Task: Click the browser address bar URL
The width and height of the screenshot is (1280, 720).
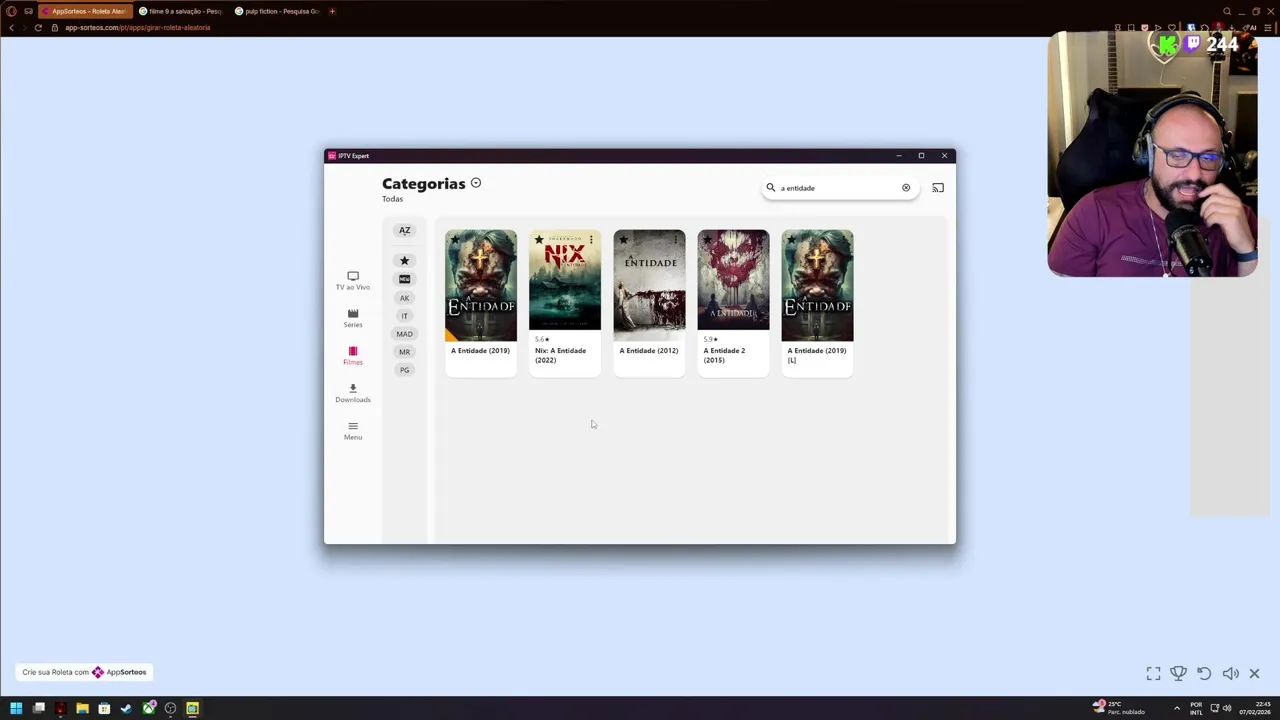Action: (x=138, y=27)
